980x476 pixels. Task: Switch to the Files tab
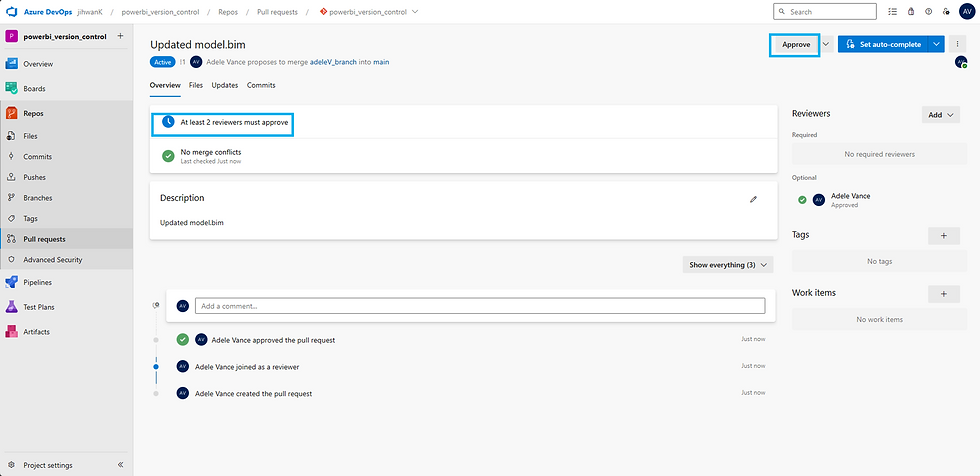click(196, 86)
